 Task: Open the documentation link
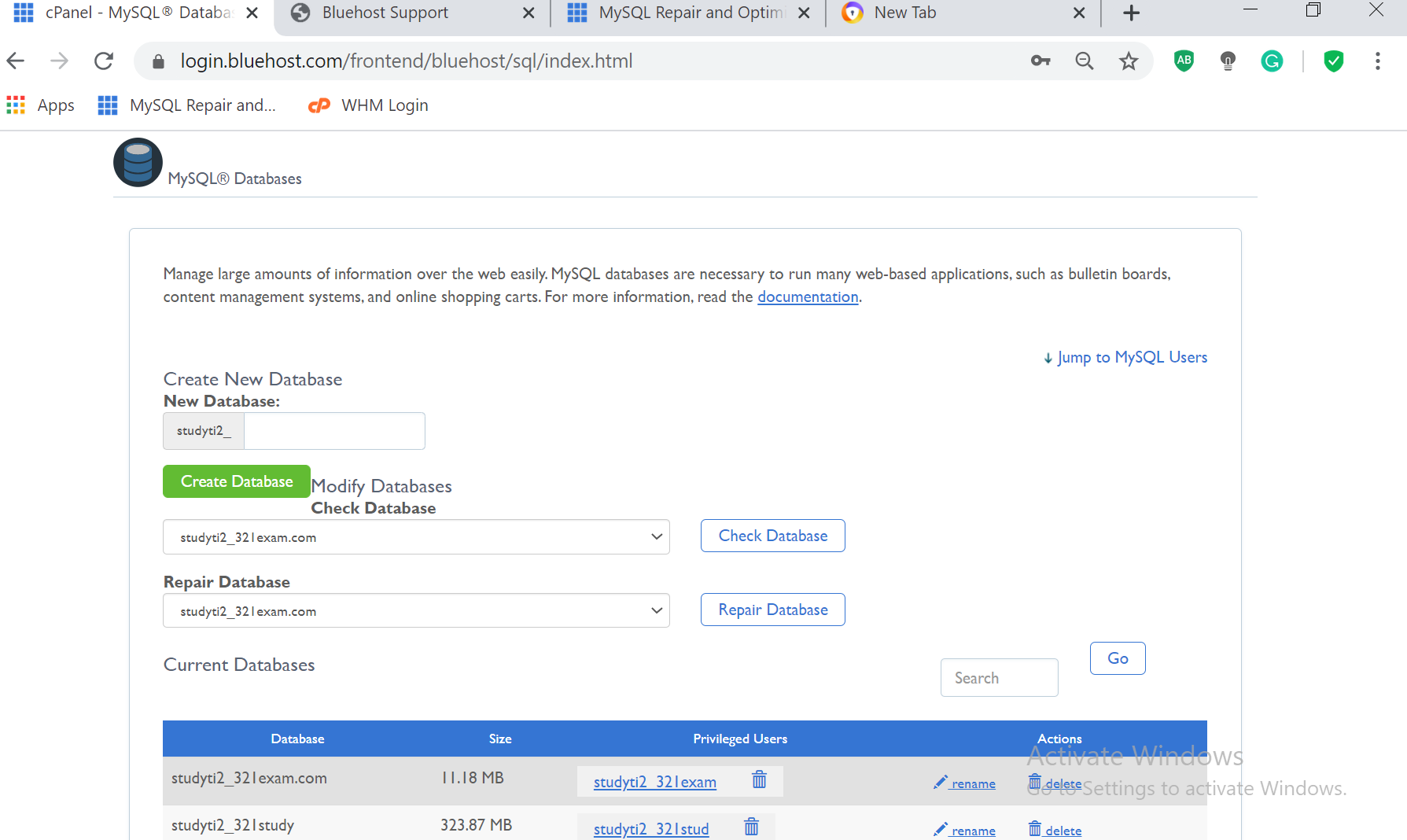[808, 297]
